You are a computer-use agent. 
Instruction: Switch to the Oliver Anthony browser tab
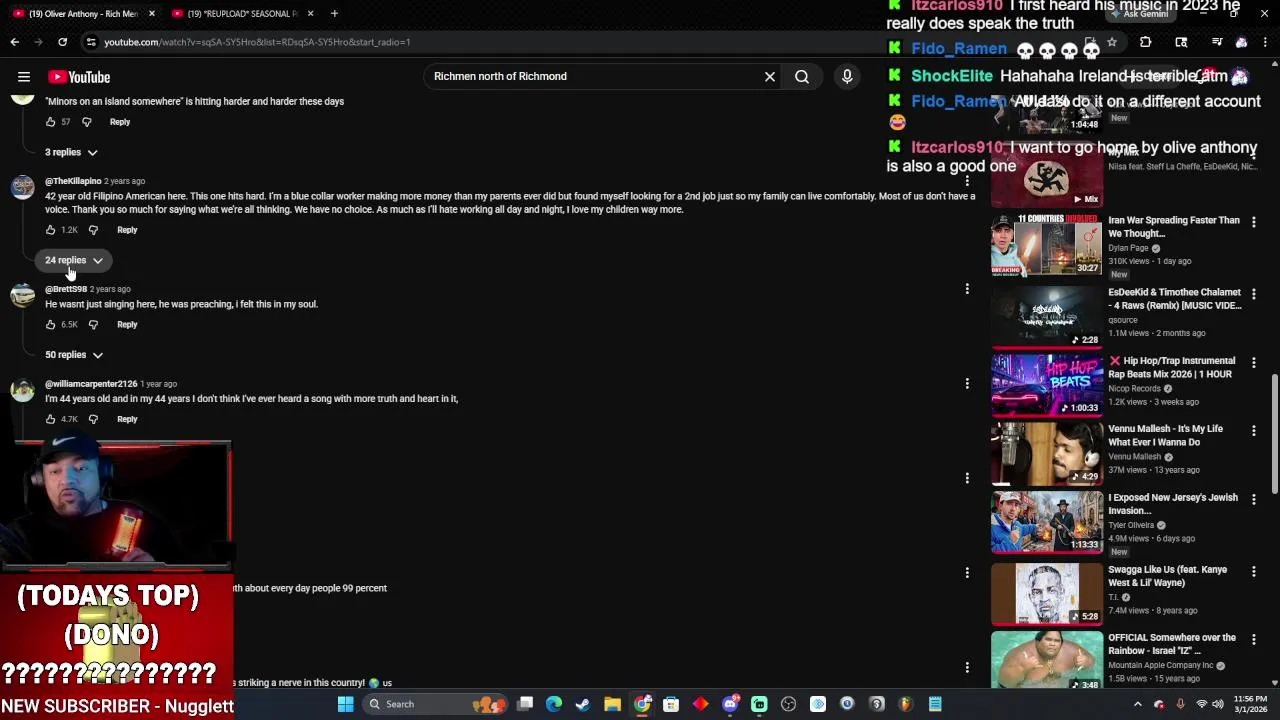tap(82, 14)
